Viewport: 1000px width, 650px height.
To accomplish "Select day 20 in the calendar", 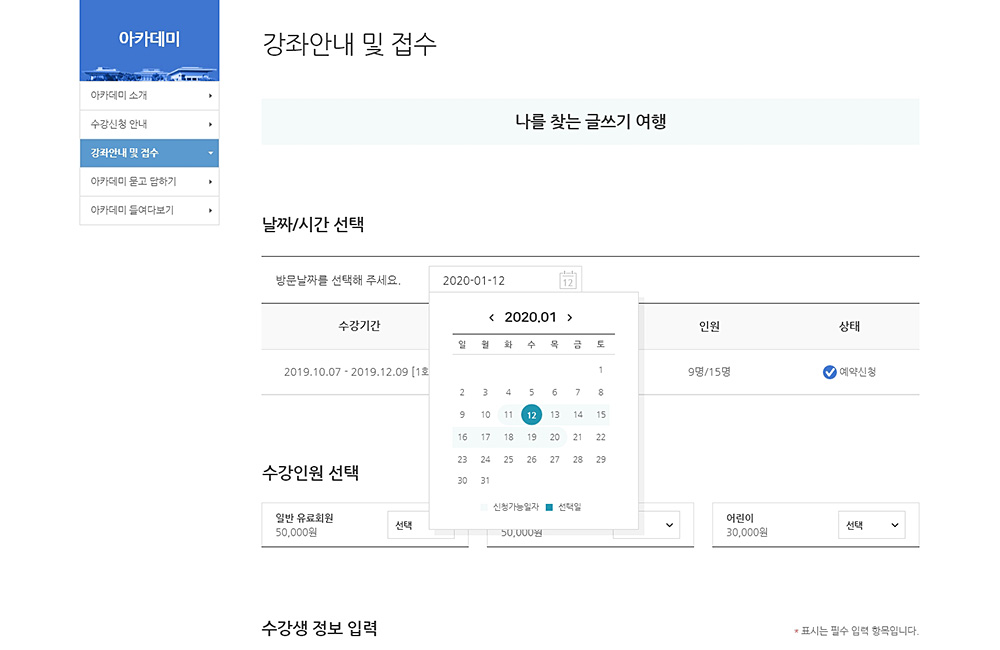I will [x=554, y=437].
